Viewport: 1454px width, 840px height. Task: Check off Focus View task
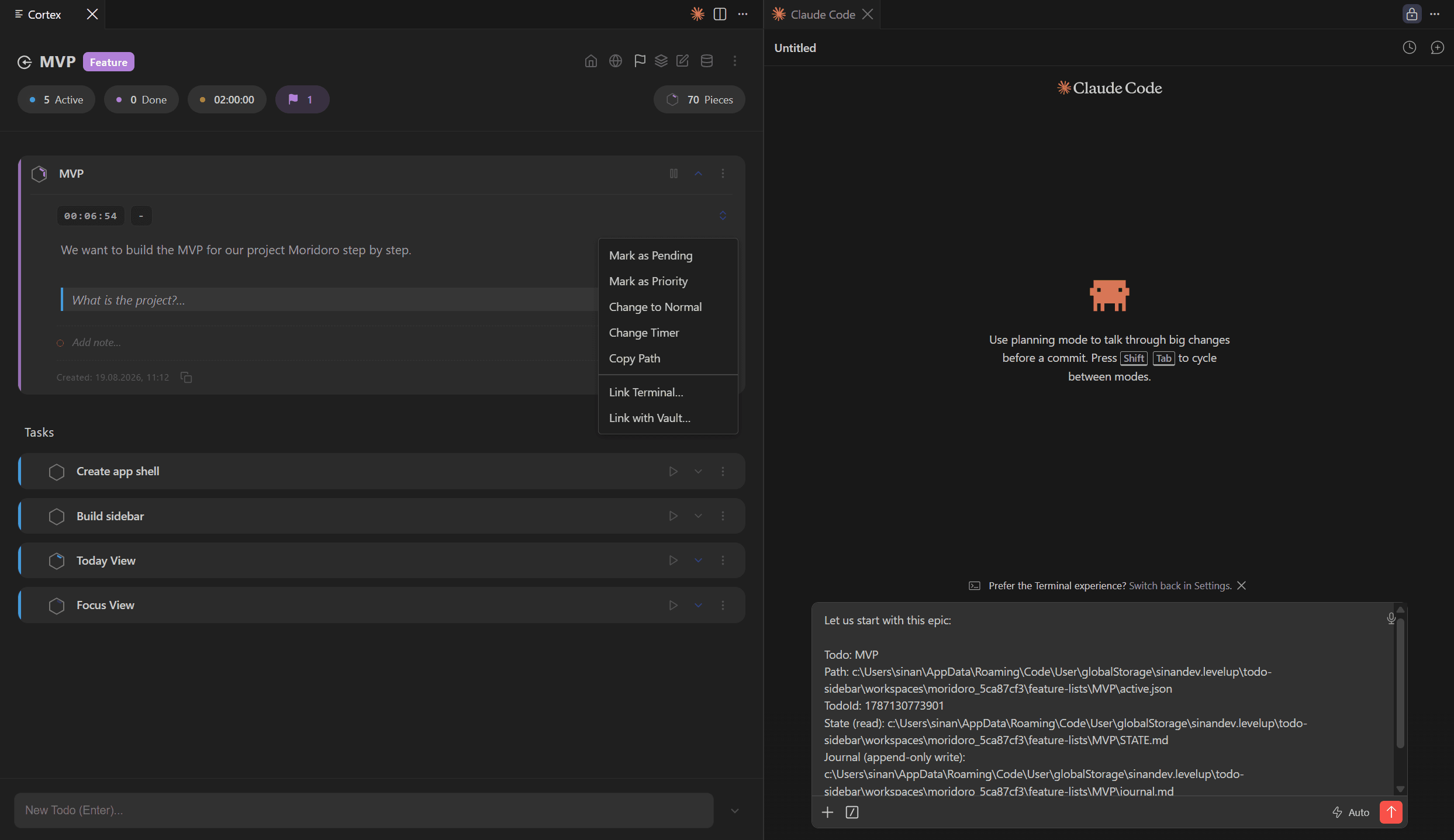(x=57, y=606)
